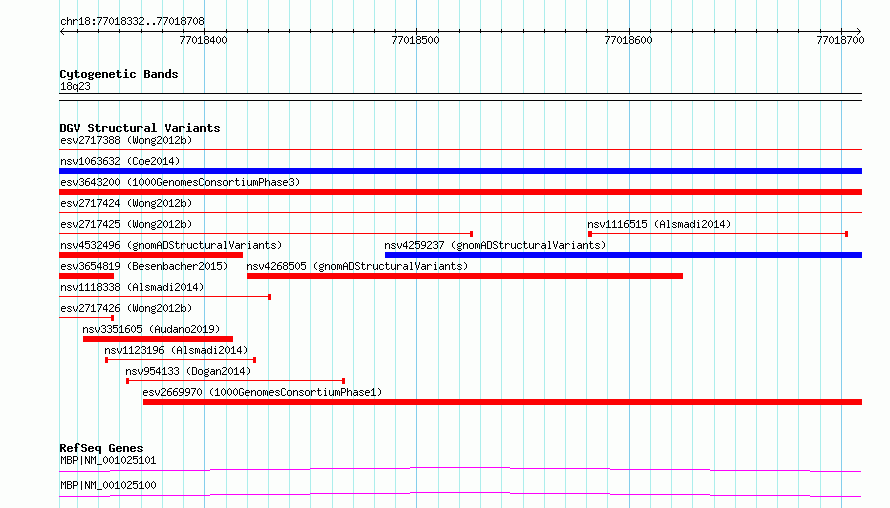Select the red esv2669970 variant bar

(502, 402)
